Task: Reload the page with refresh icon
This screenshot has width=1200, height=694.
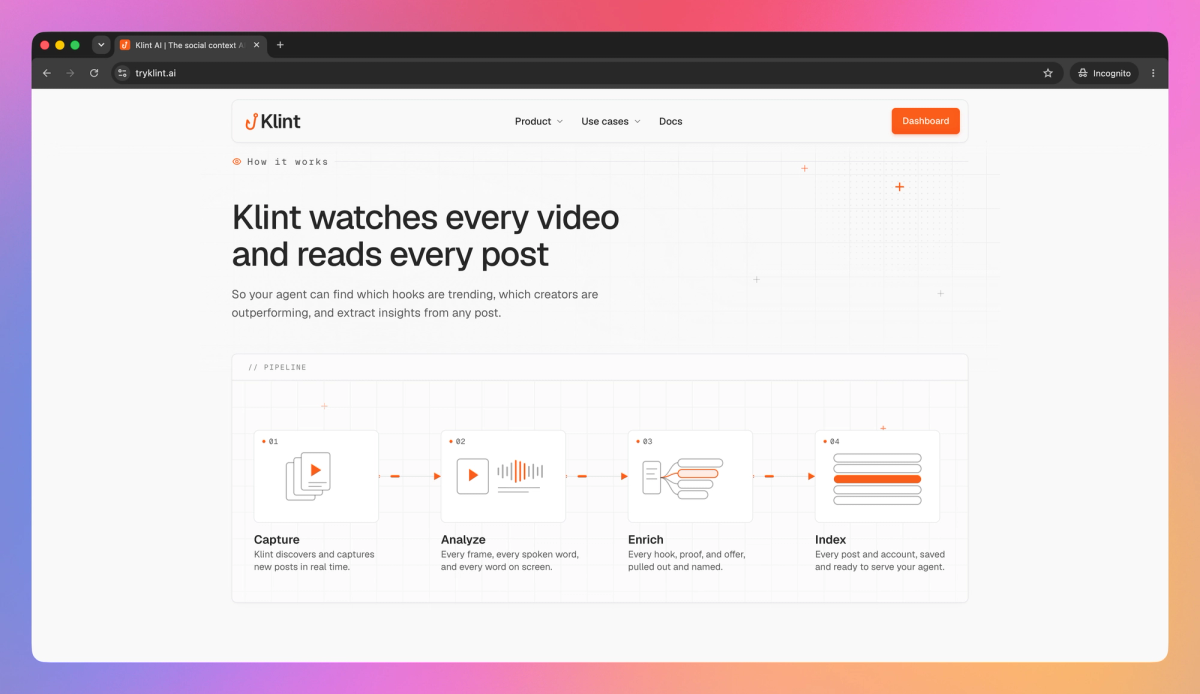Action: tap(94, 73)
